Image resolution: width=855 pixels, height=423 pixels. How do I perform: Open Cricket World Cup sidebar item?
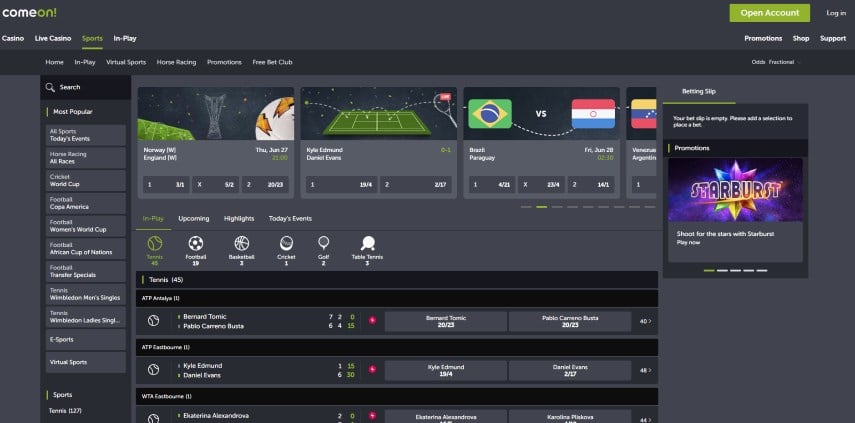coord(86,180)
